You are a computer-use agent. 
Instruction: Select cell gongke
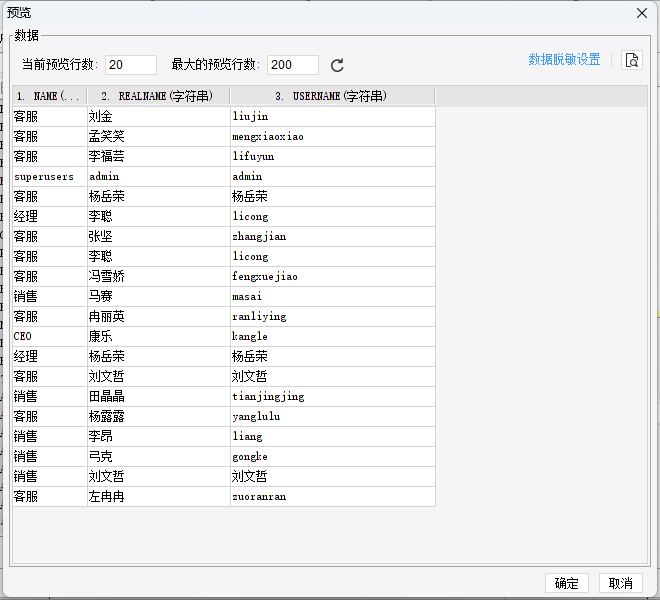pos(333,456)
